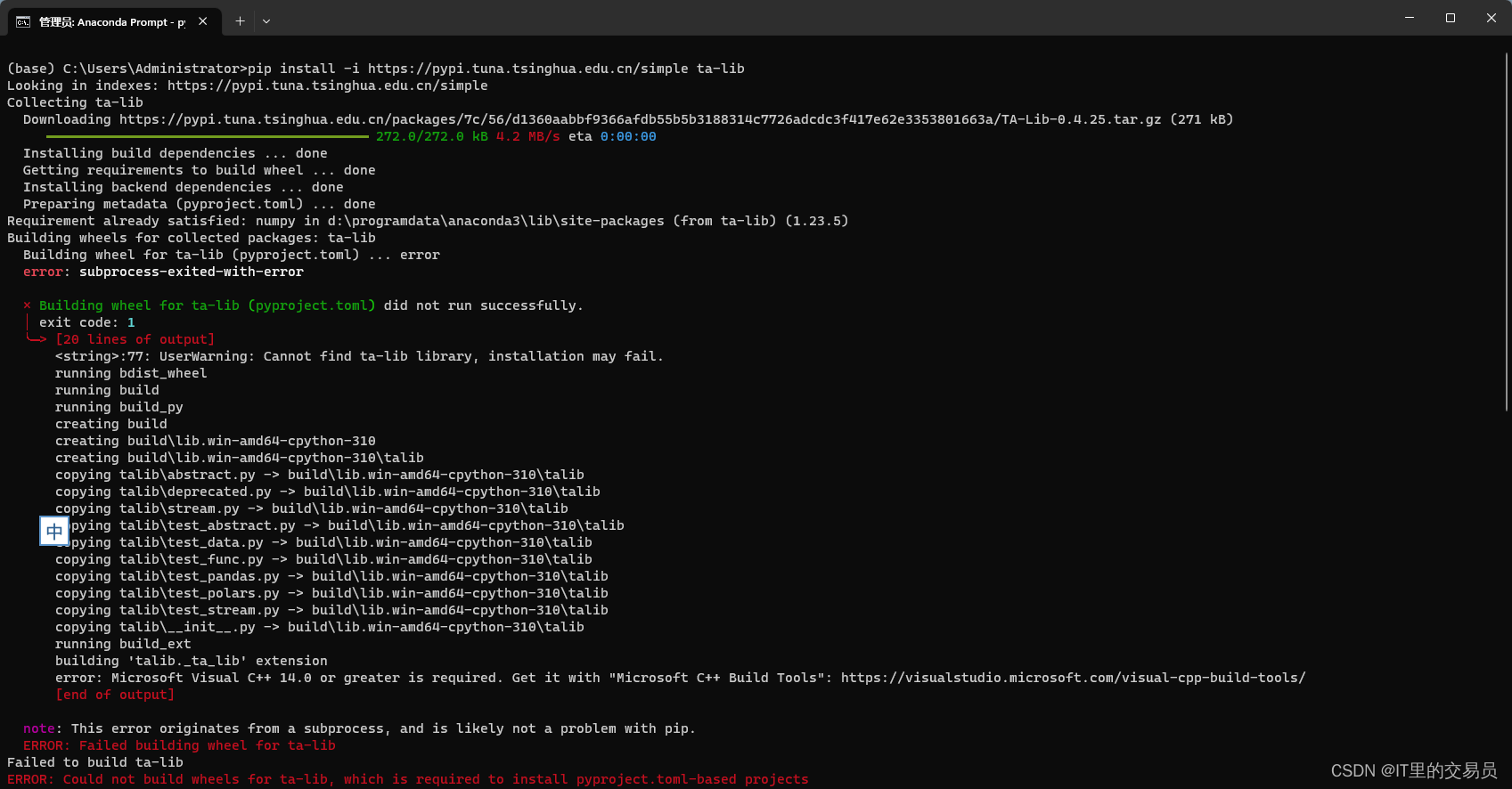Click the Chinese IME indicator icon
This screenshot has height=789, width=1512.
click(x=54, y=532)
